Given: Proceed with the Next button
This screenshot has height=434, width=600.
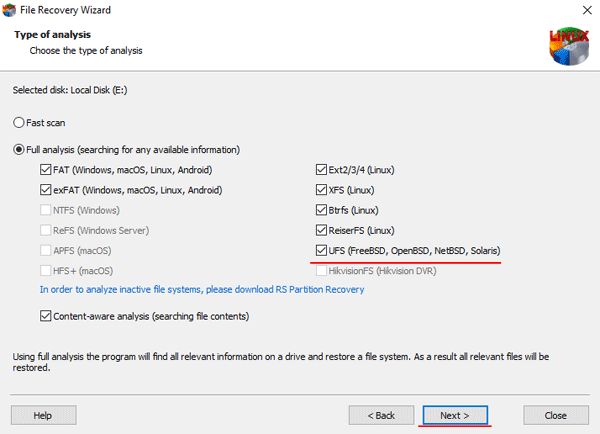Looking at the screenshot, I should point(455,414).
